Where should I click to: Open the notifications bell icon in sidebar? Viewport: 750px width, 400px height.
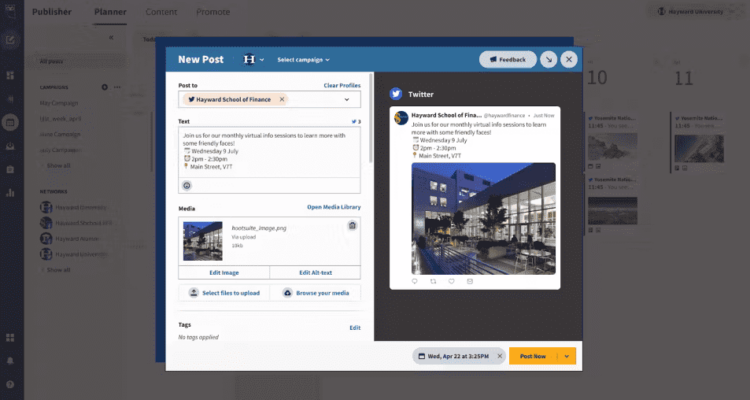[x=10, y=361]
